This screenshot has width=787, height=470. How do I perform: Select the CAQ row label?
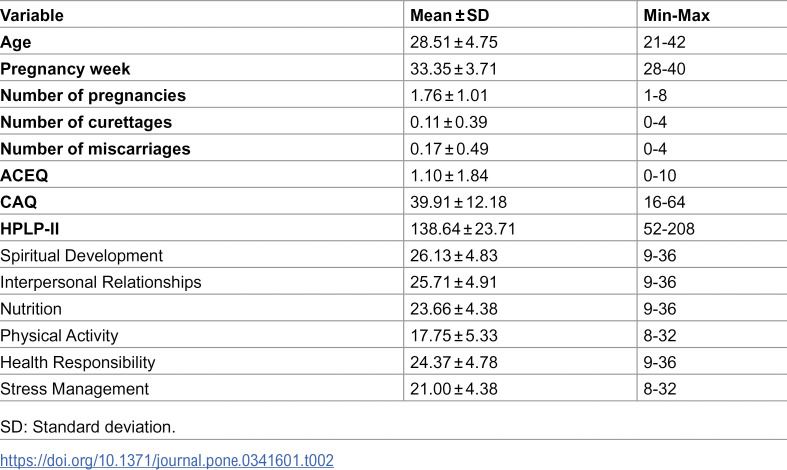point(19,202)
